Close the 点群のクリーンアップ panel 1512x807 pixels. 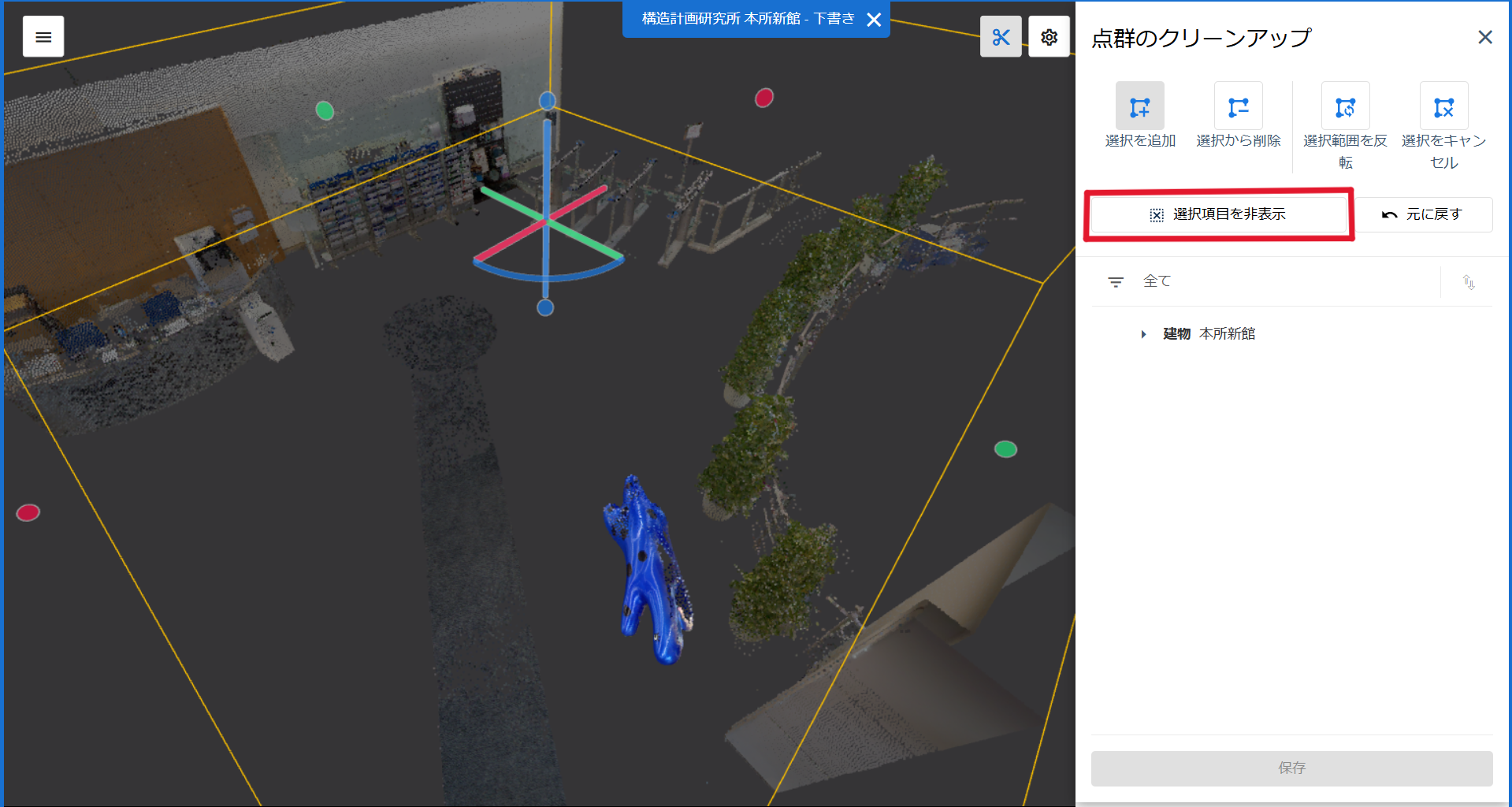pyautogui.click(x=1484, y=37)
